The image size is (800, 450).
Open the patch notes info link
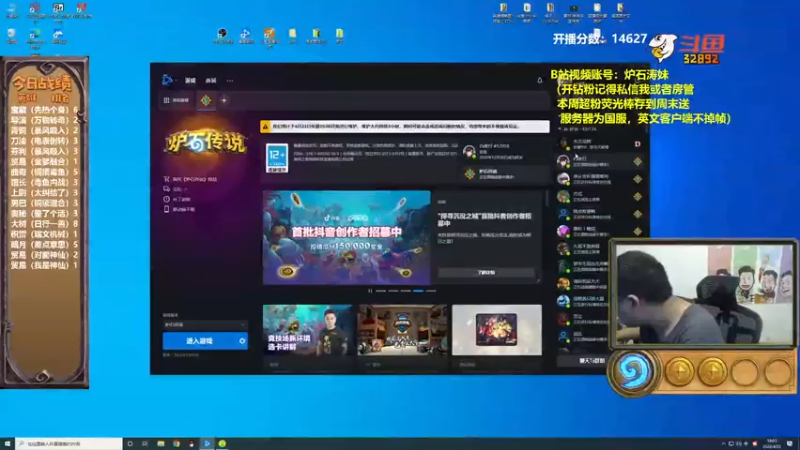178,199
